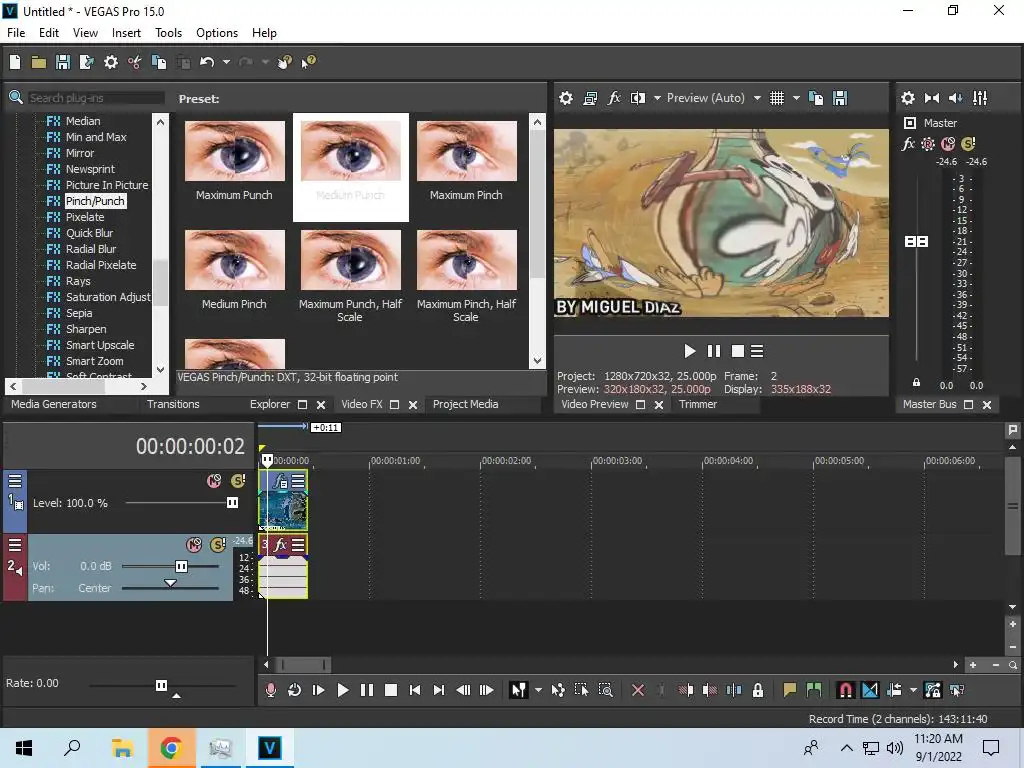Stop the video preview playback

(738, 351)
